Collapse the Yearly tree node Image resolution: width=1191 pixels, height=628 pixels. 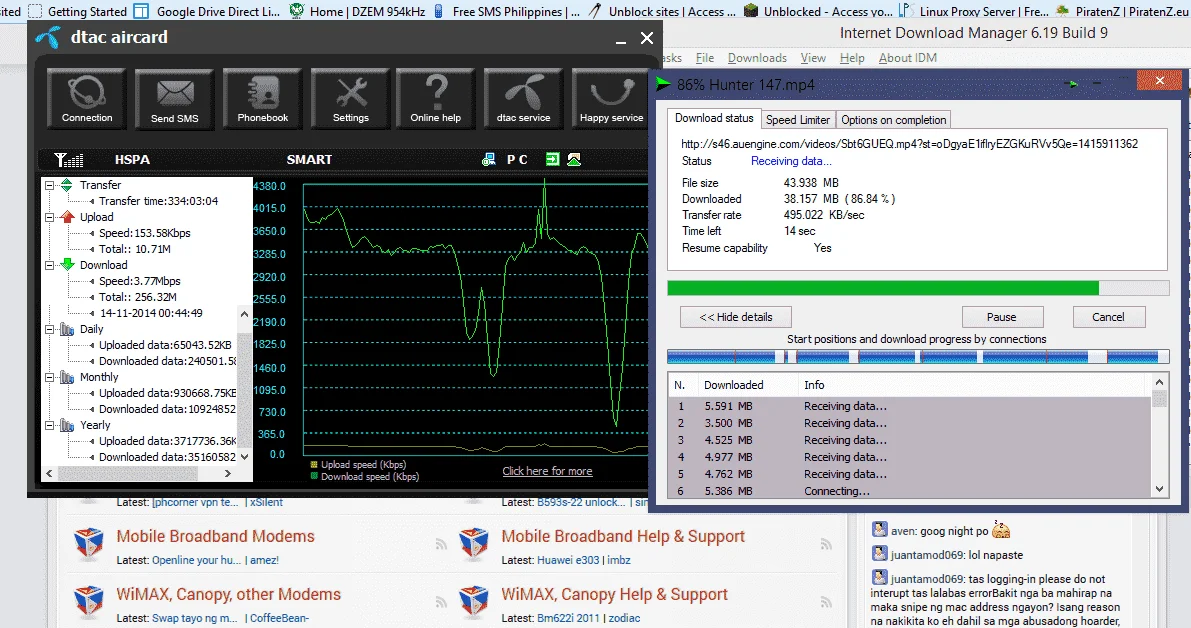tap(49, 425)
